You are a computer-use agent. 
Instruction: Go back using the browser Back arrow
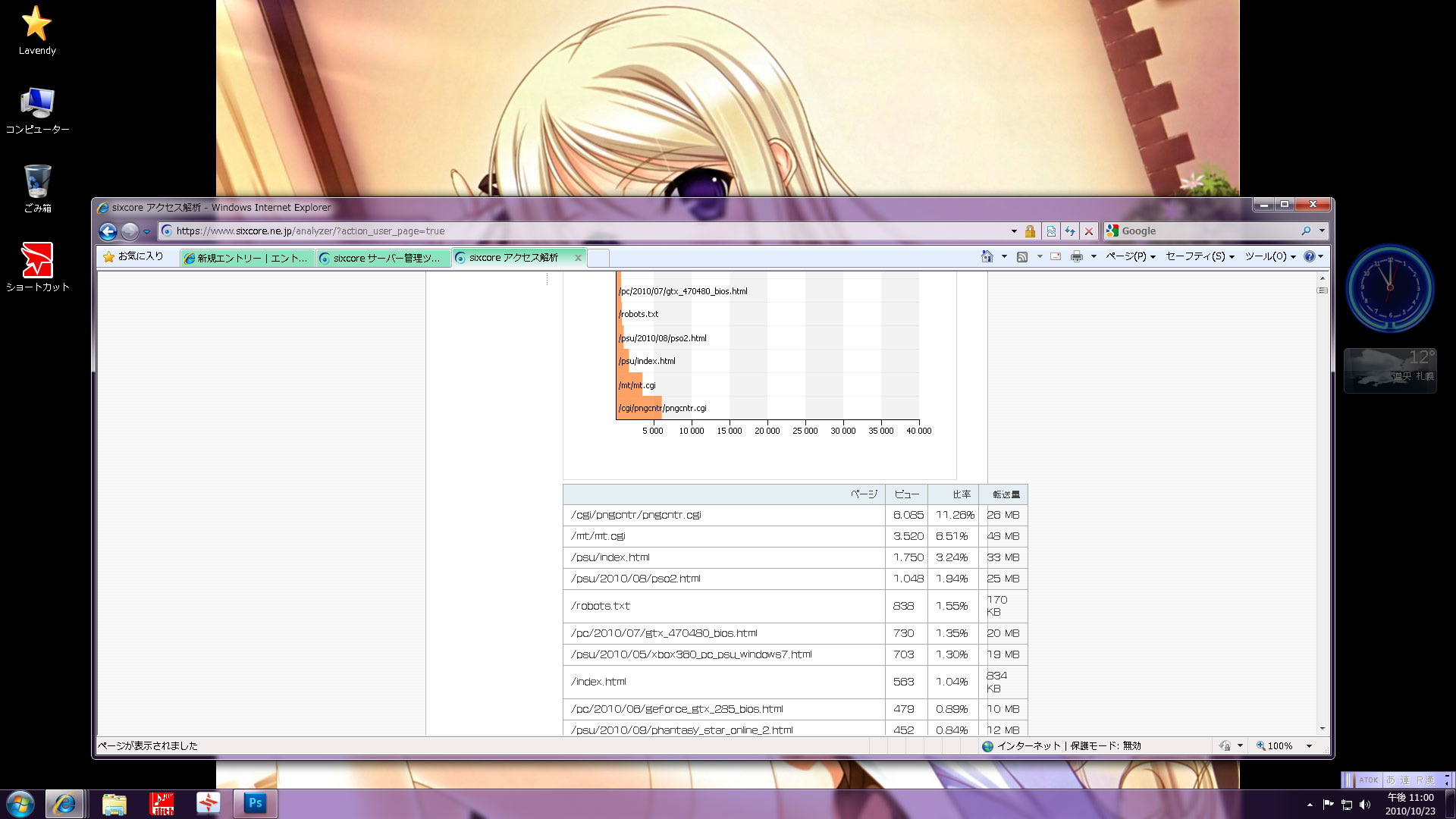108,231
